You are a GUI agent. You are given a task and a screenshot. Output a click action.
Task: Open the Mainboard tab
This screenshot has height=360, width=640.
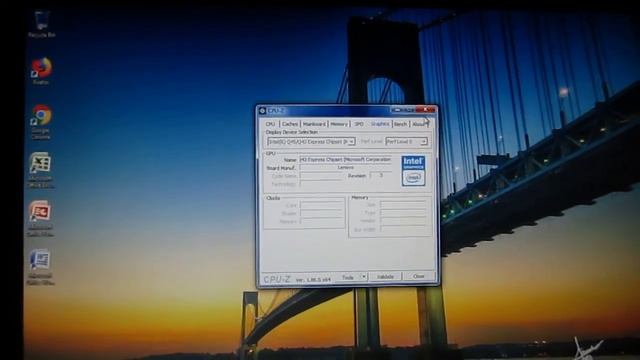(314, 124)
